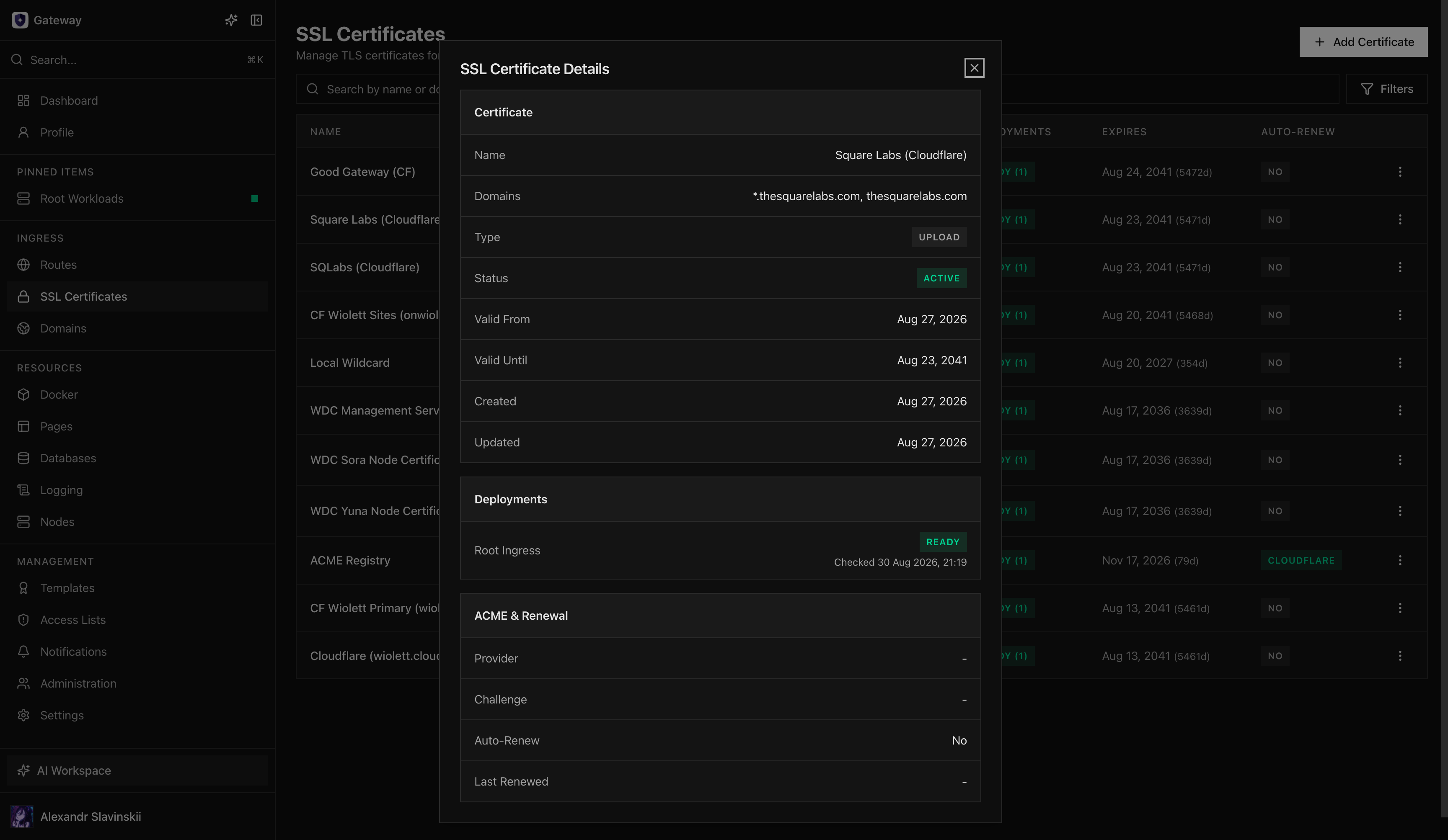
Task: Open the Profile page
Action: (137, 133)
